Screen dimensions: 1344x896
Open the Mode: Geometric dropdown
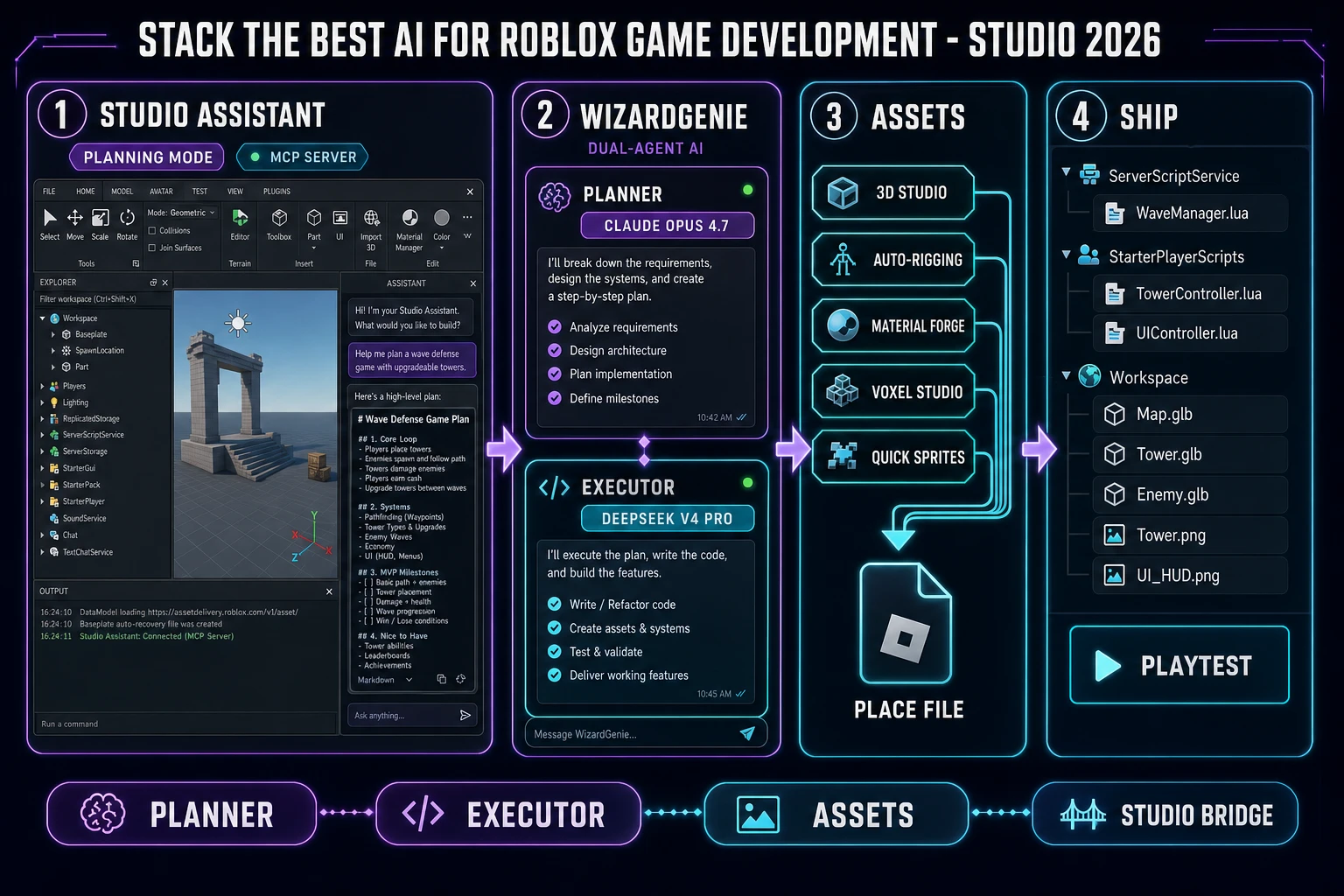click(x=181, y=213)
